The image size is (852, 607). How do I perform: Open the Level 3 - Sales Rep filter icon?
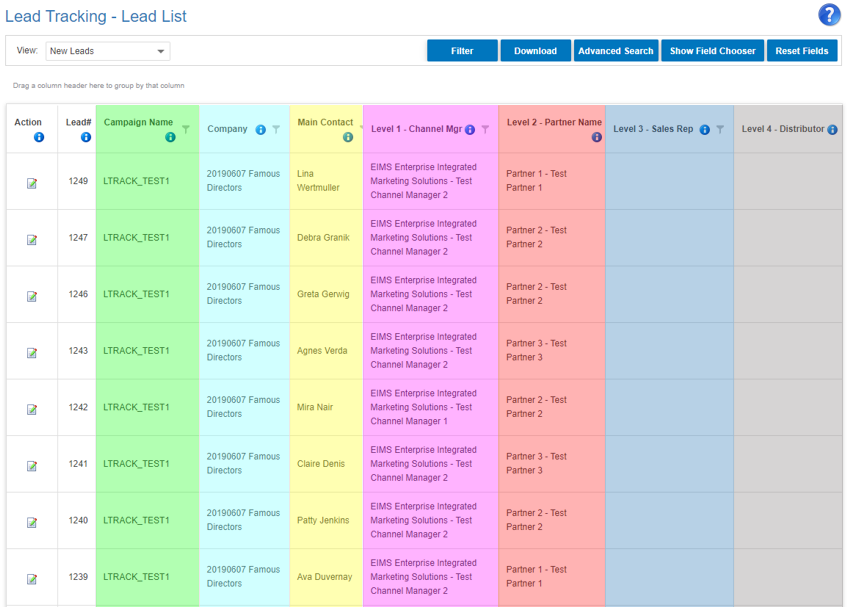[720, 129]
